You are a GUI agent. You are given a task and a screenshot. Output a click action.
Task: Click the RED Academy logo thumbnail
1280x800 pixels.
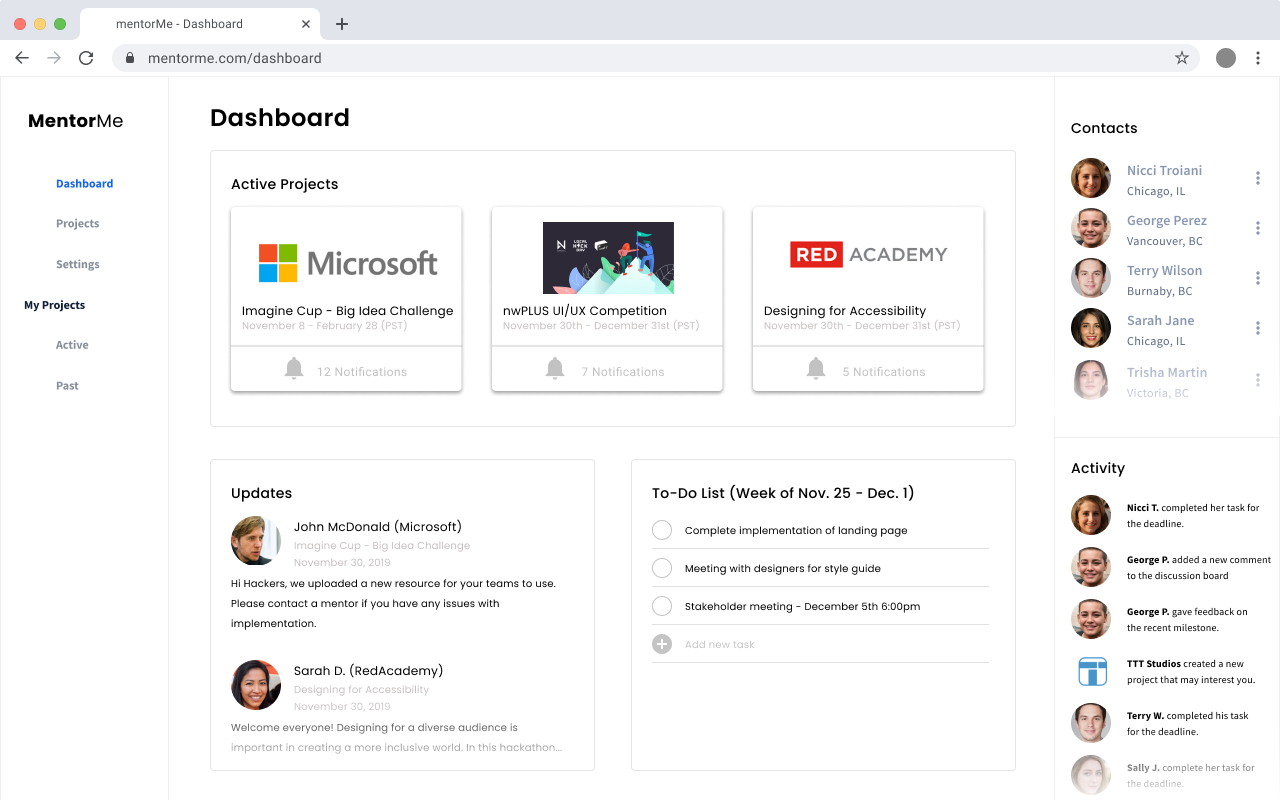869,254
